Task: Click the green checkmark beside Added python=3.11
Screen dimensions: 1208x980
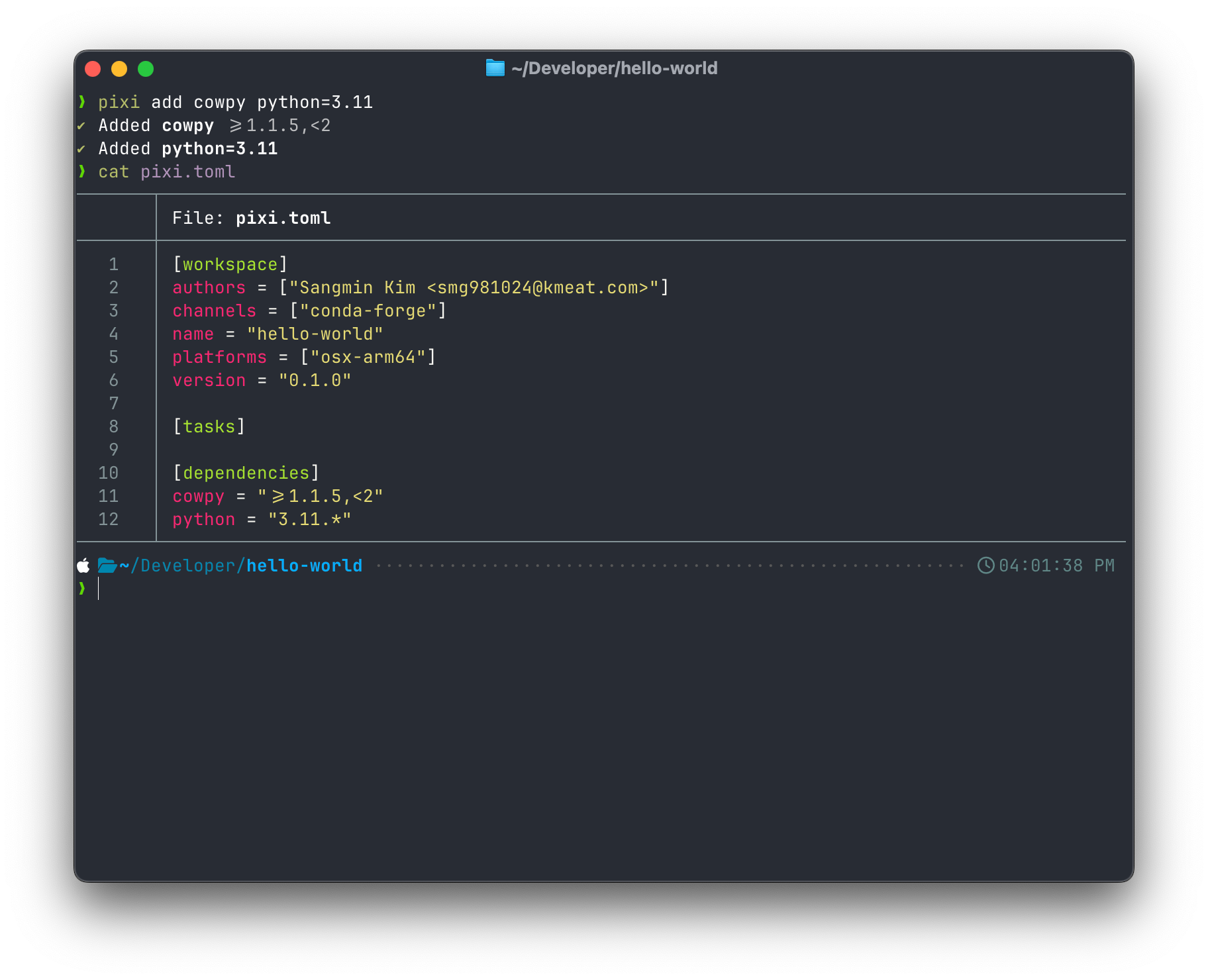Action: click(81, 149)
